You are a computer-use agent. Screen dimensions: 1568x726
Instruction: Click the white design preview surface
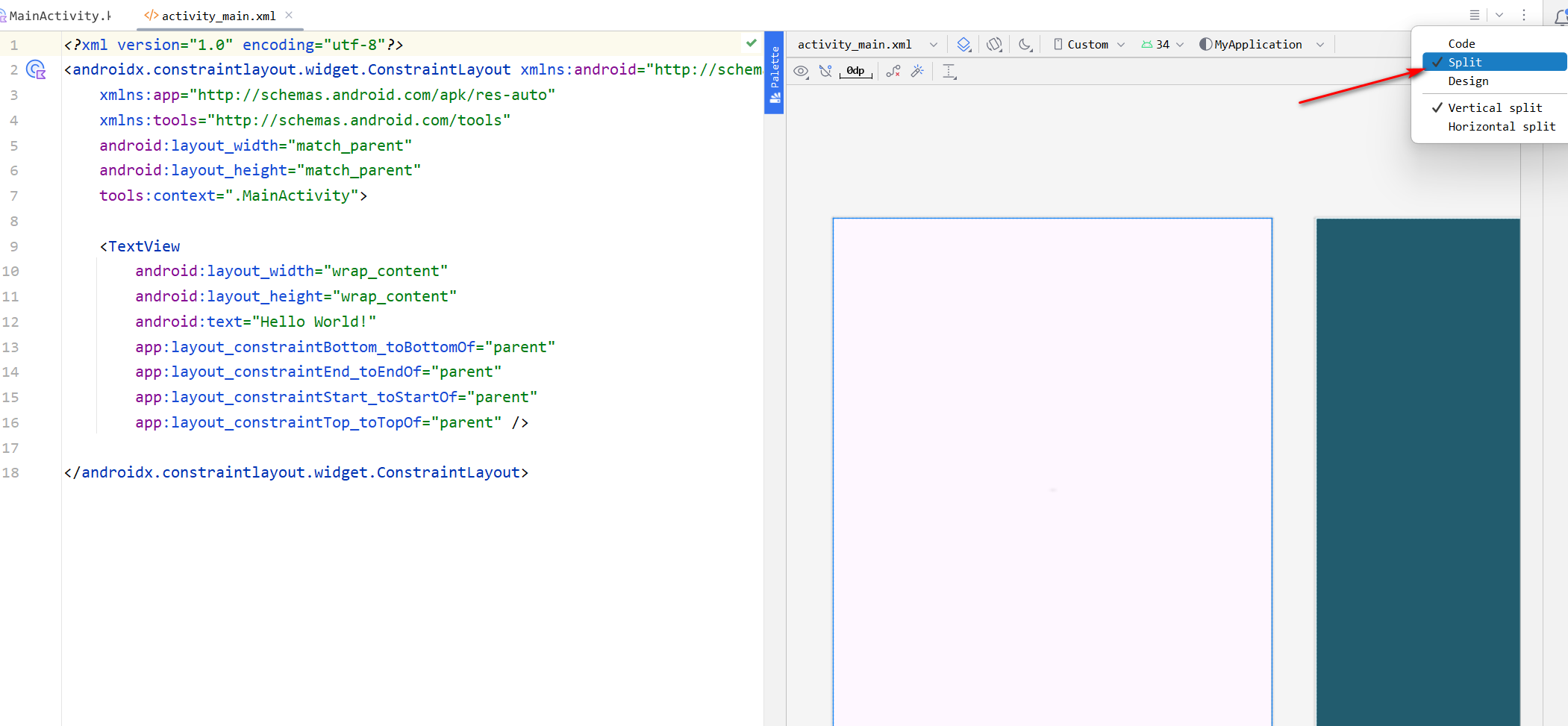click(x=1052, y=472)
